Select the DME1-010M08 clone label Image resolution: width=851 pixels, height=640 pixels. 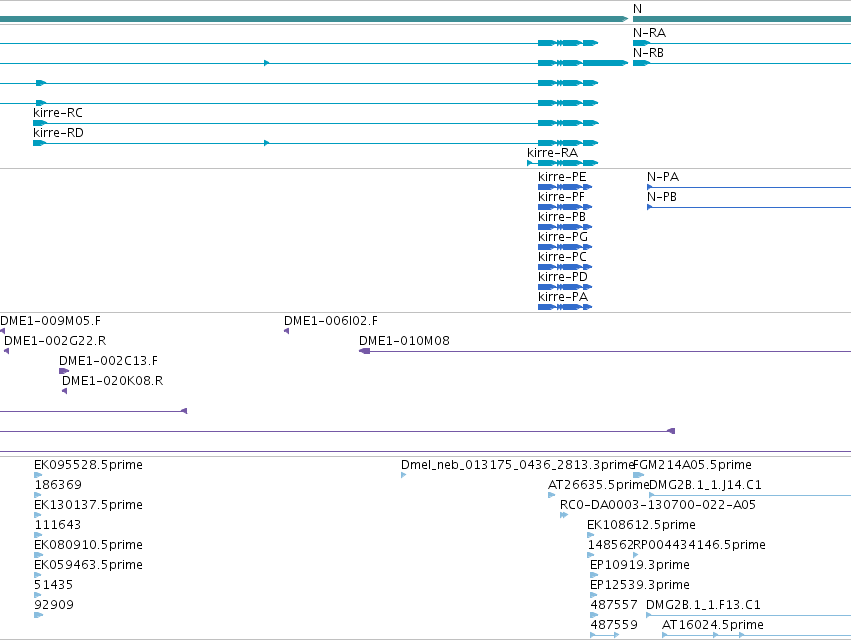[404, 341]
